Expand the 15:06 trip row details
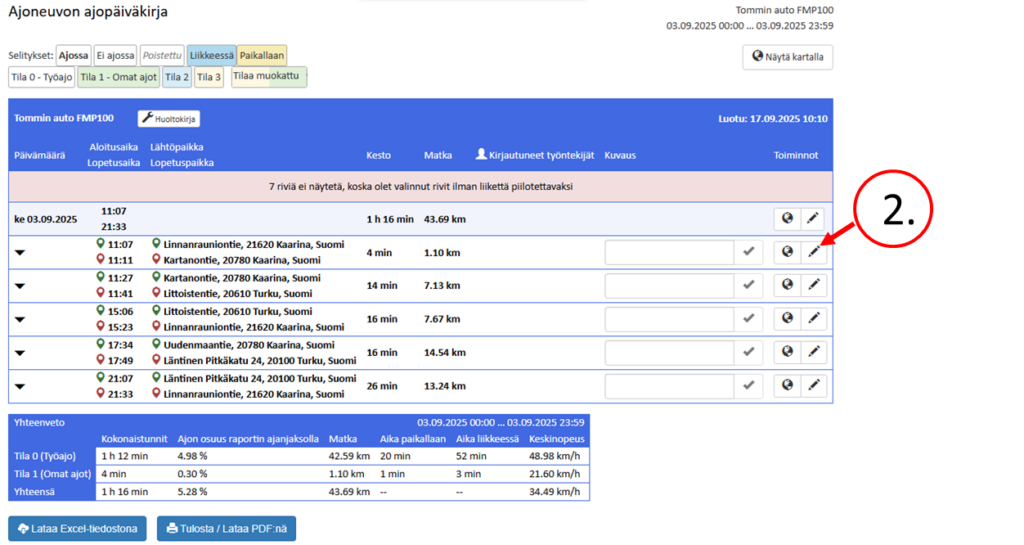 (20, 320)
